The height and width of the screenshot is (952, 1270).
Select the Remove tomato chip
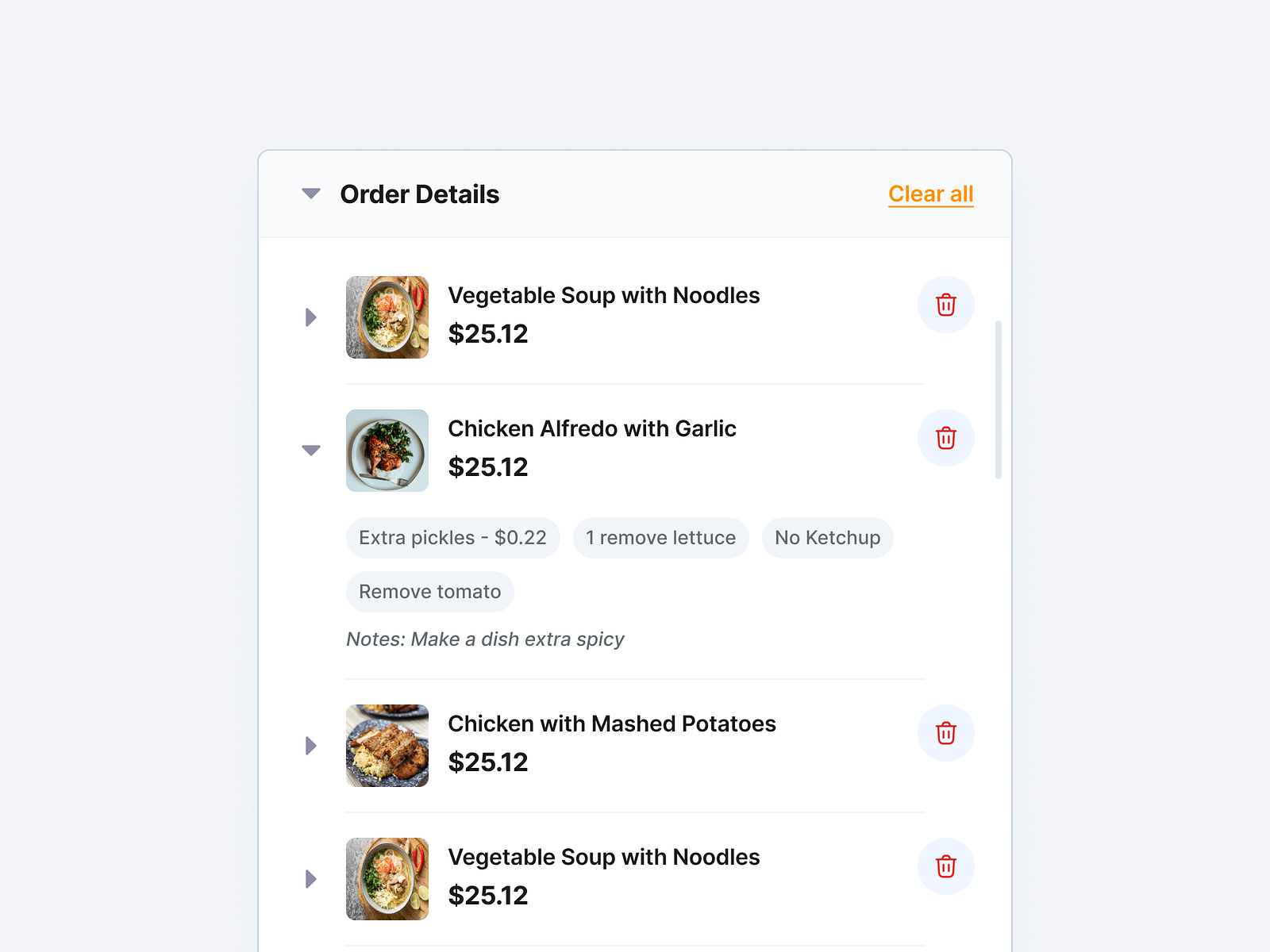[x=429, y=591]
